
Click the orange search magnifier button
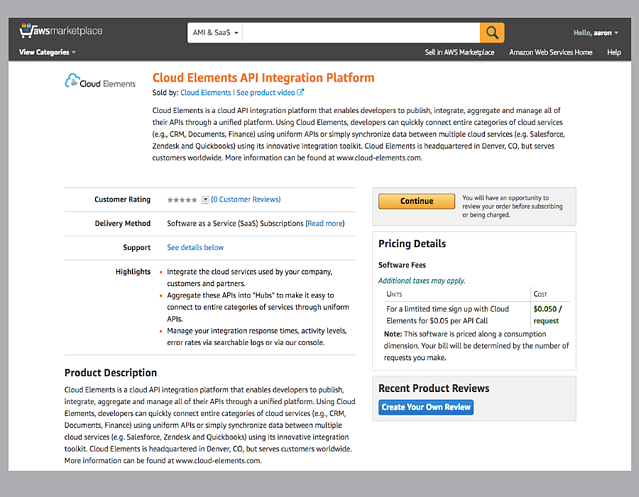coord(492,32)
